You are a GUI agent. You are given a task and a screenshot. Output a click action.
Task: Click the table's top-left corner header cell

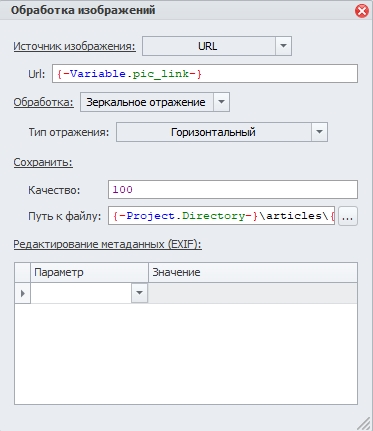pyautogui.click(x=23, y=272)
